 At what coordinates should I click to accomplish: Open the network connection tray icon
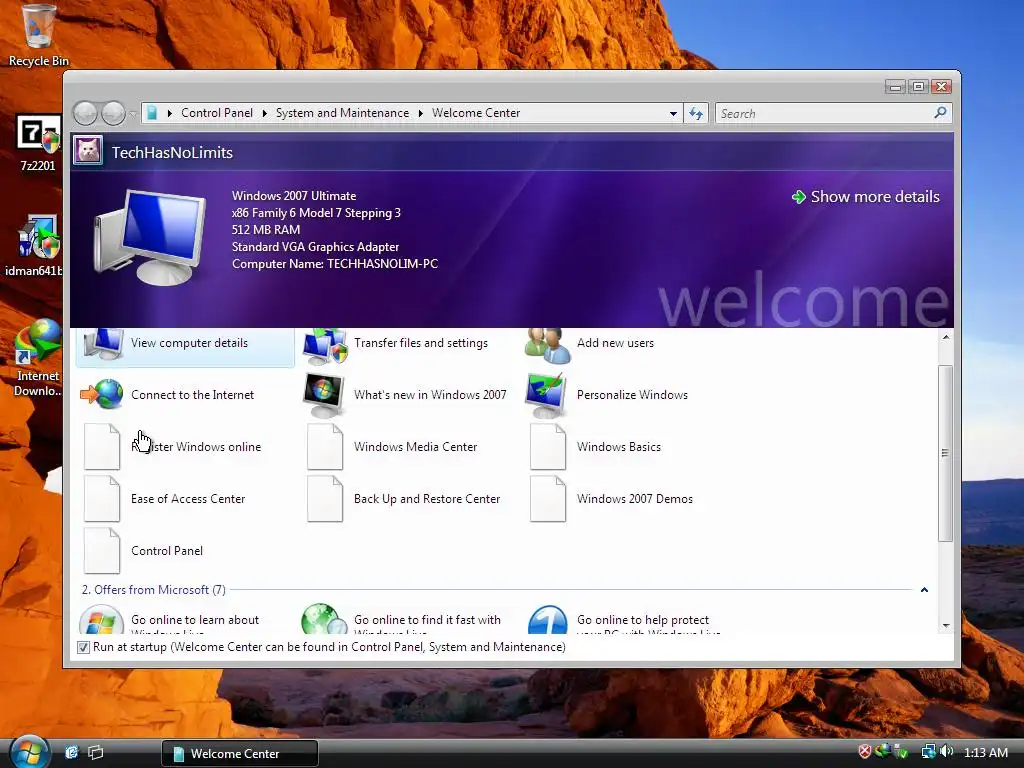tap(928, 752)
